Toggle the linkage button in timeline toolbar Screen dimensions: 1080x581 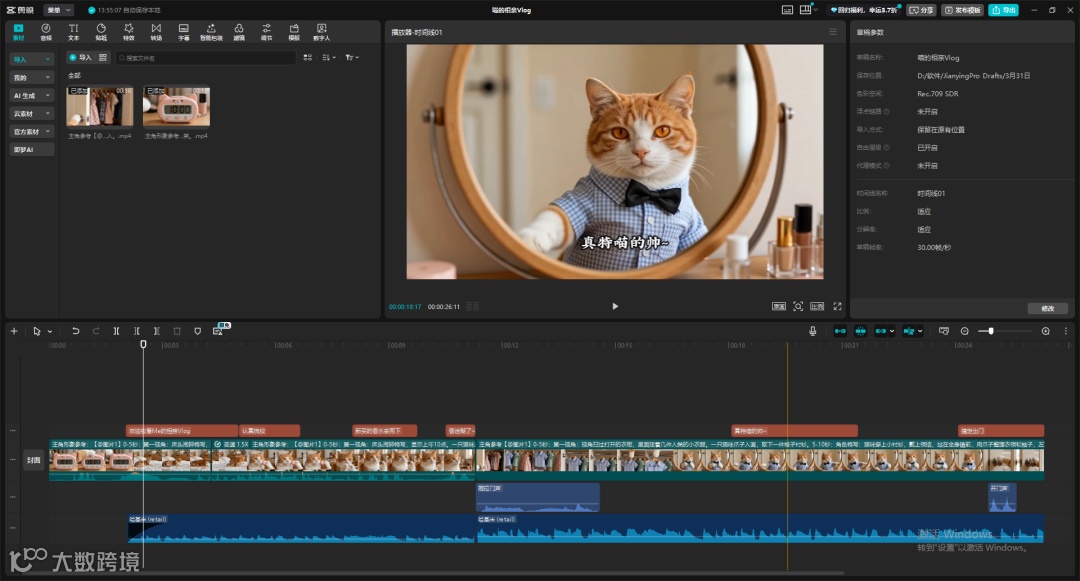[882, 331]
